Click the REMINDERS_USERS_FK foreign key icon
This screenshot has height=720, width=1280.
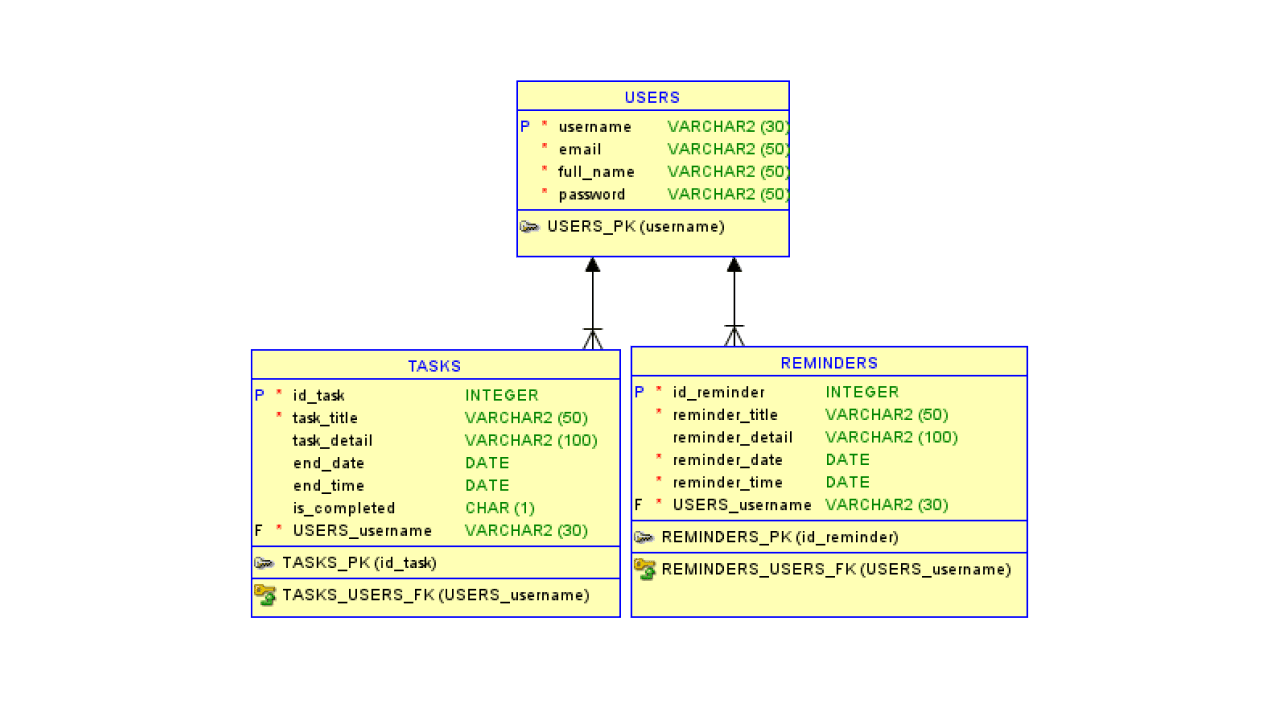[x=645, y=569]
